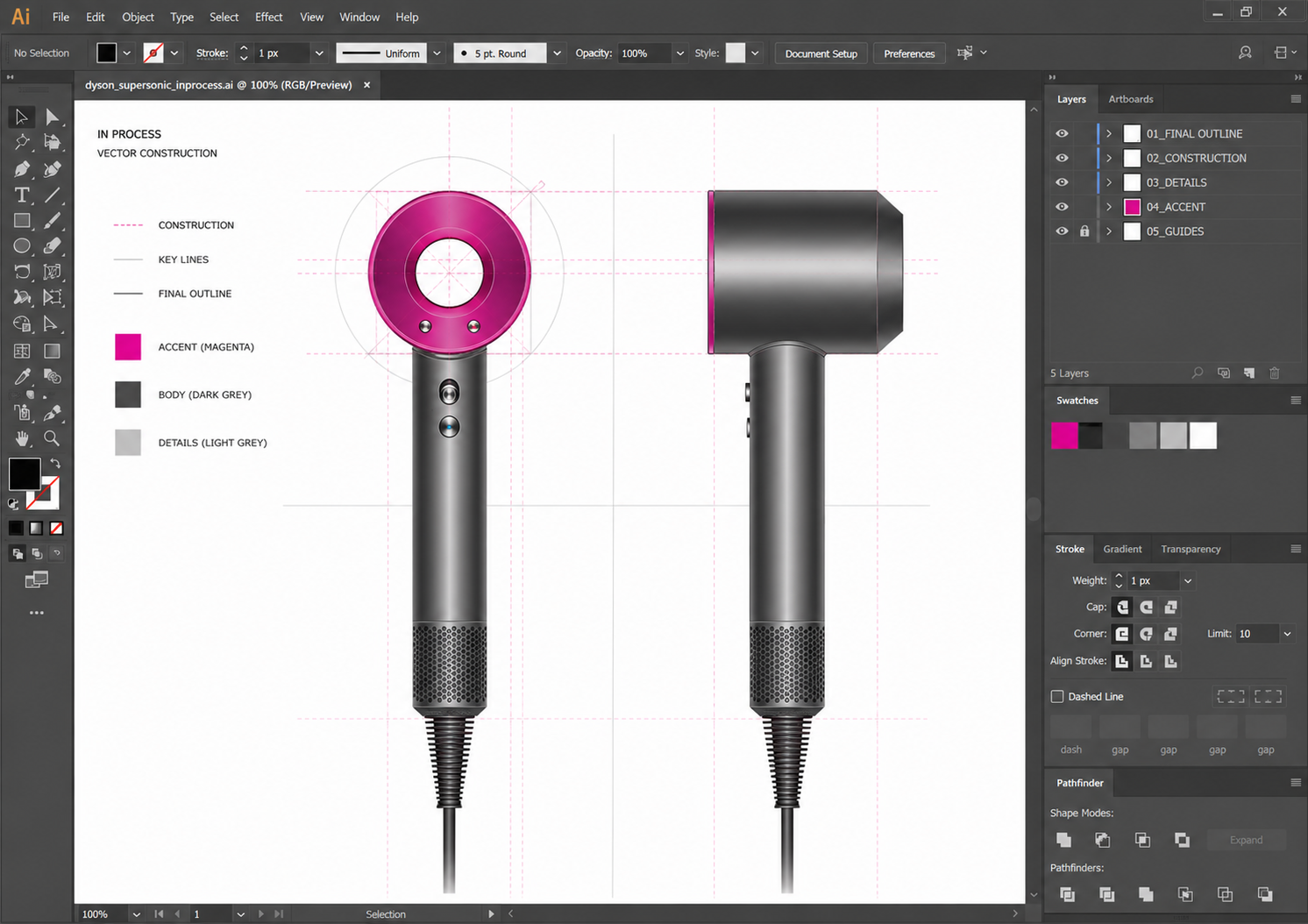Select the Hand tool
Viewport: 1308px width, 924px height.
22,437
